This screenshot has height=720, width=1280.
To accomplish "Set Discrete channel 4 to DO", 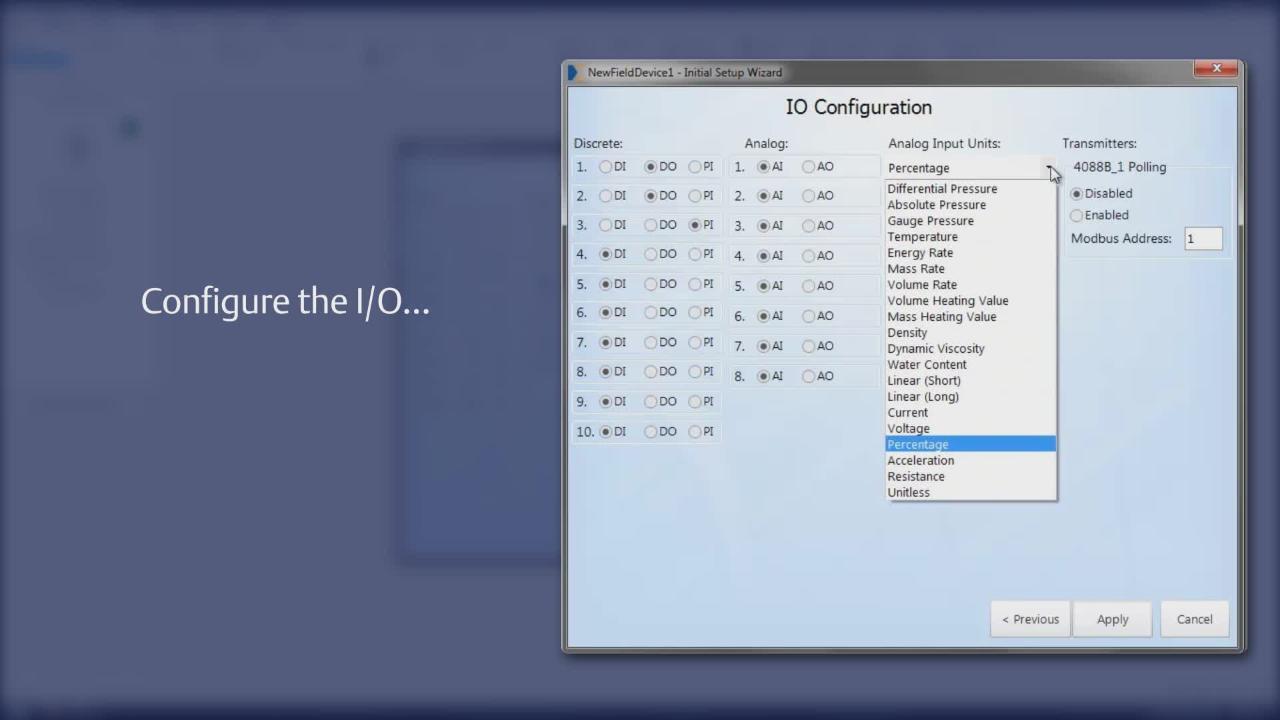I will pos(651,254).
